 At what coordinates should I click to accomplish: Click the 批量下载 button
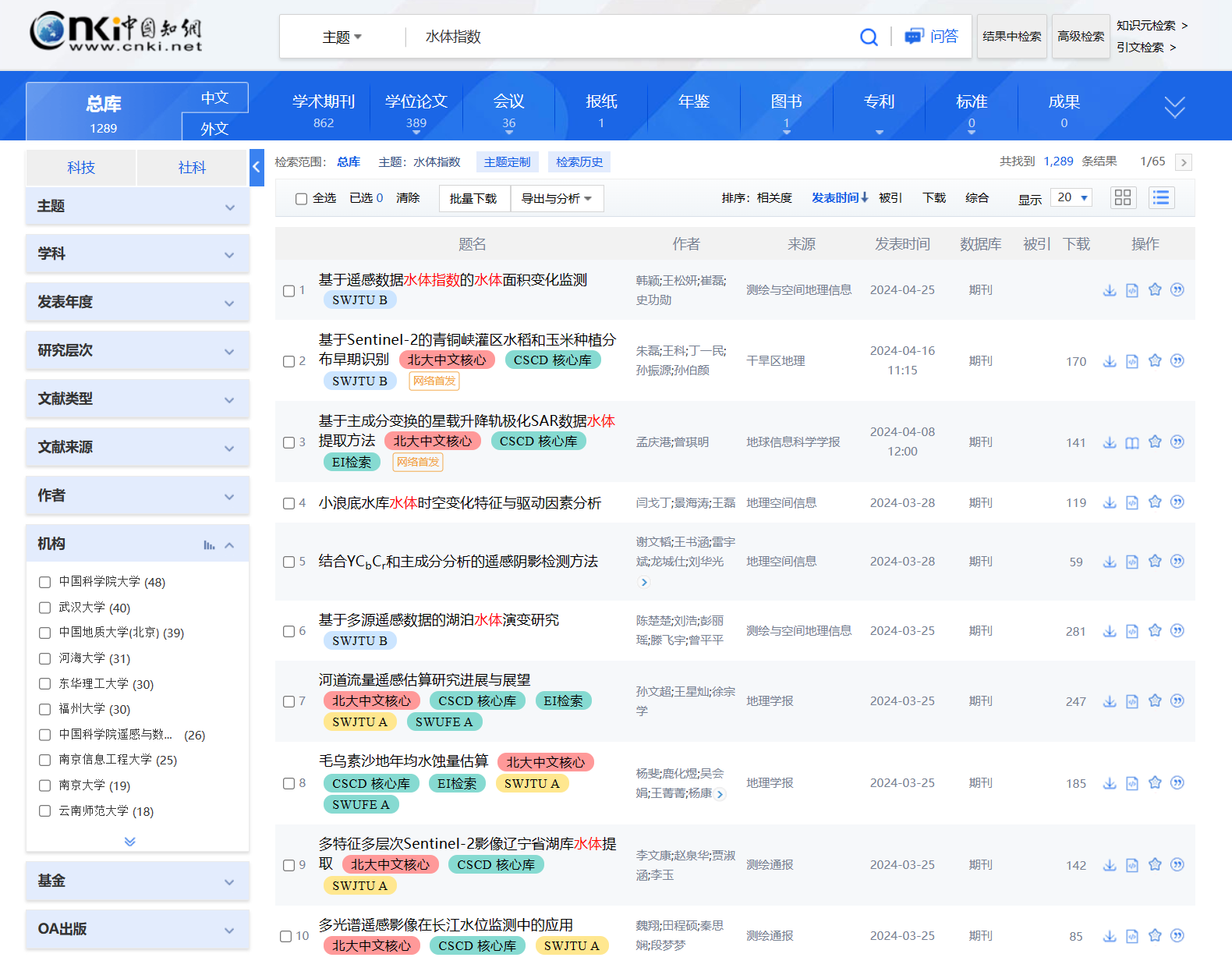pos(474,199)
